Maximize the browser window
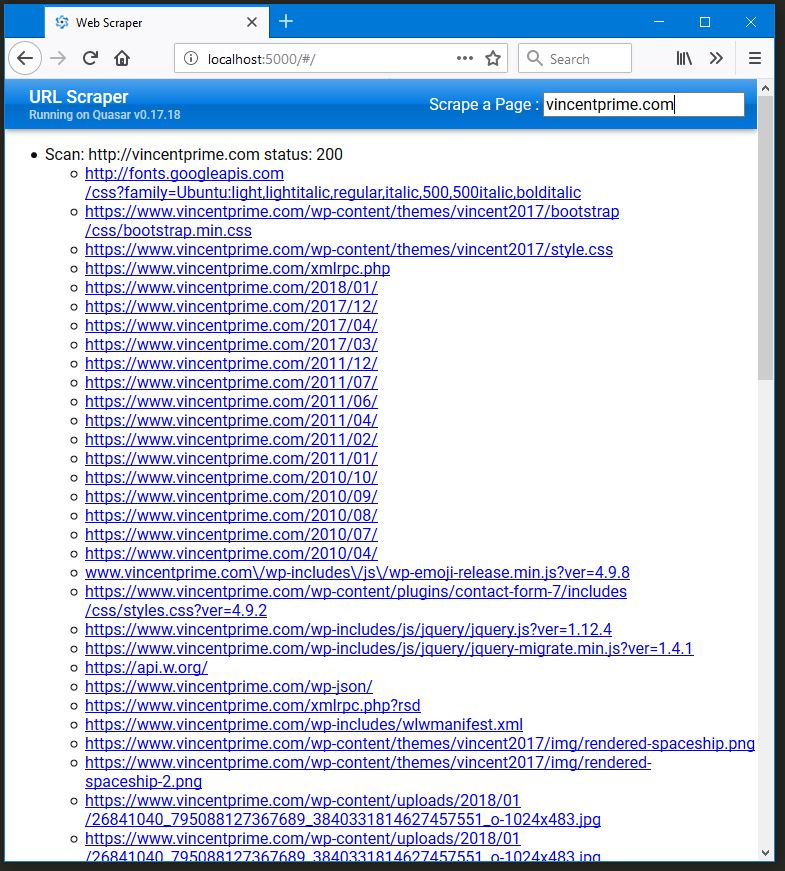This screenshot has height=871, width=785. click(704, 22)
